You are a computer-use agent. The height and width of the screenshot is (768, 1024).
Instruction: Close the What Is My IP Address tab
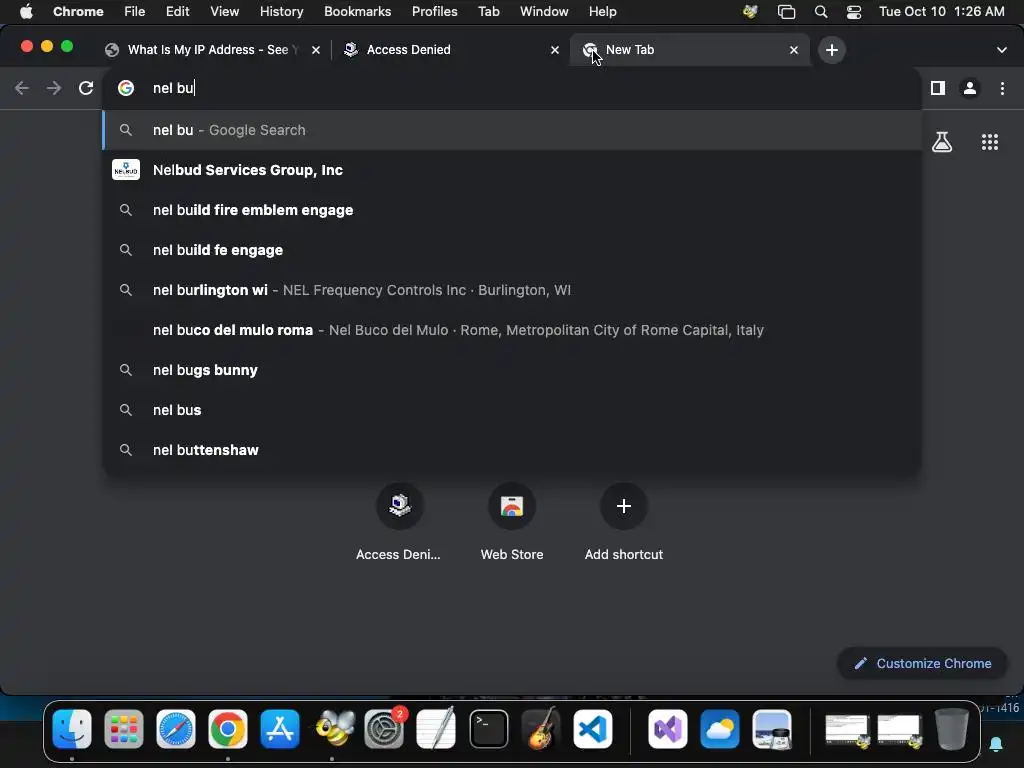pyautogui.click(x=315, y=50)
